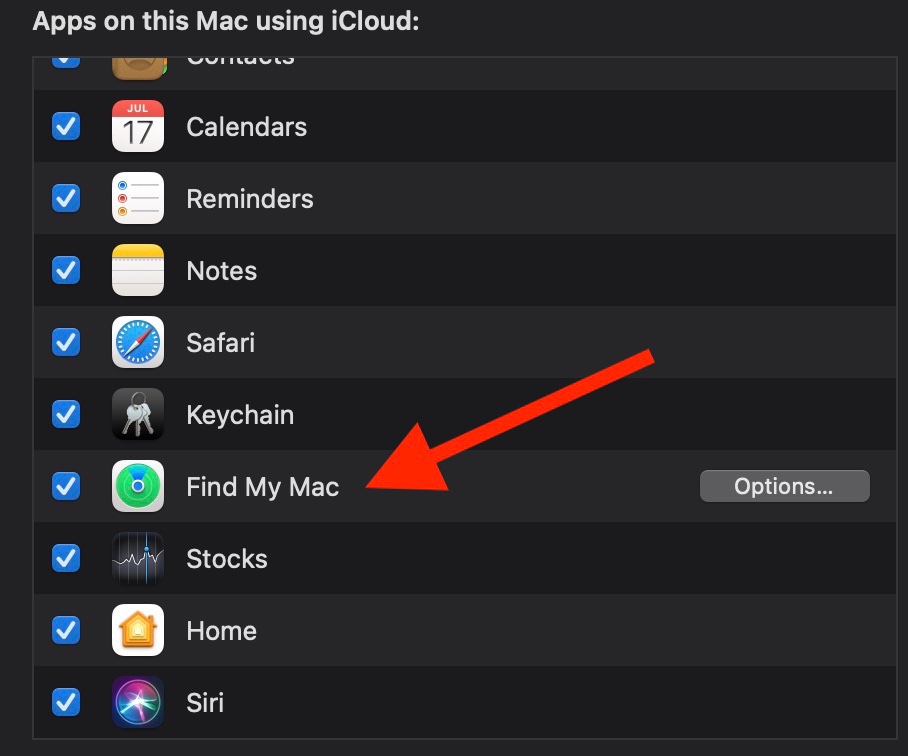
Task: Click the Calendars app icon
Action: (x=138, y=126)
